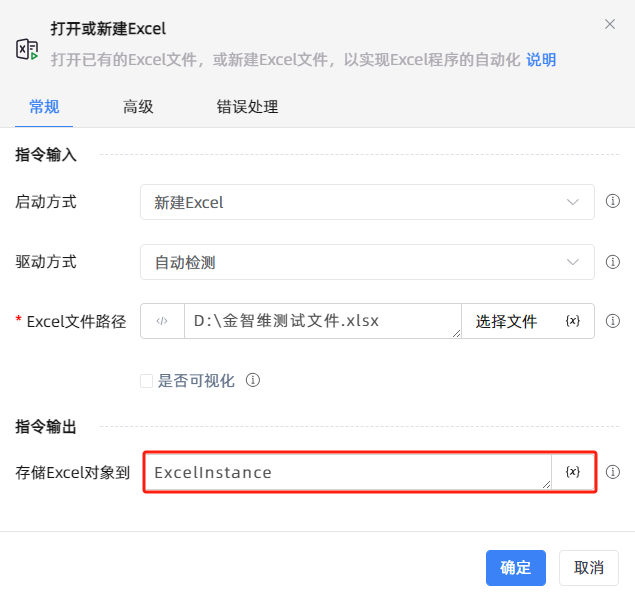Click info icon next to ExcelInstance field

[x=612, y=472]
